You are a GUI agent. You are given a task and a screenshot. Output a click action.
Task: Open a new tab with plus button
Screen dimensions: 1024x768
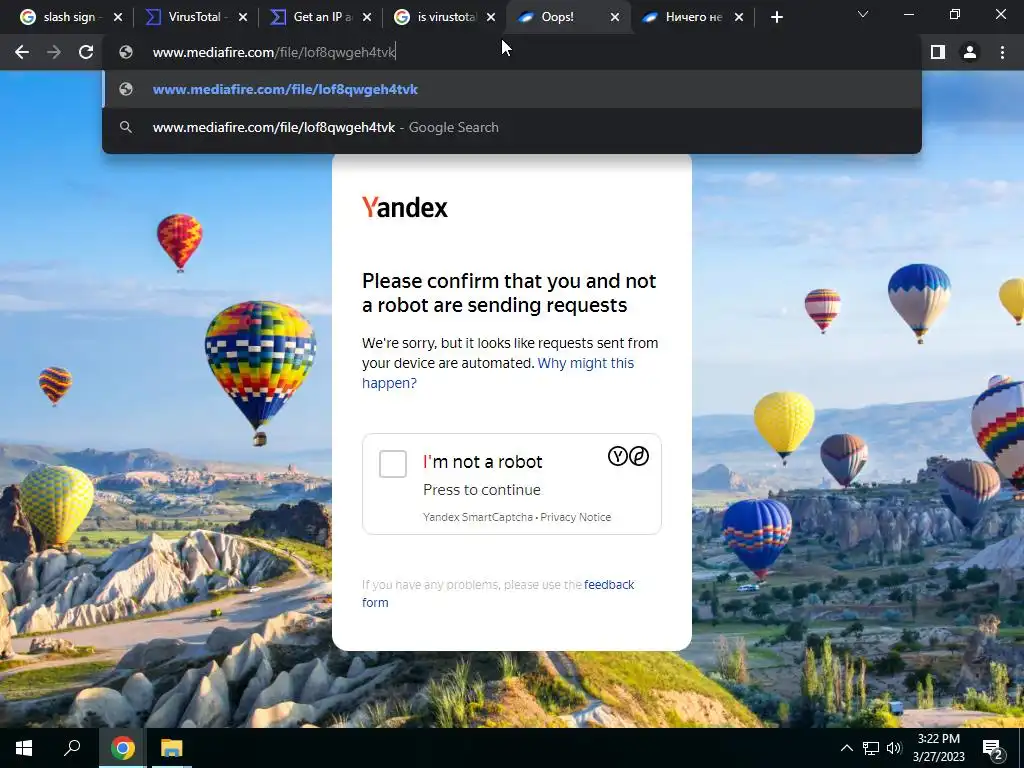pyautogui.click(x=776, y=17)
